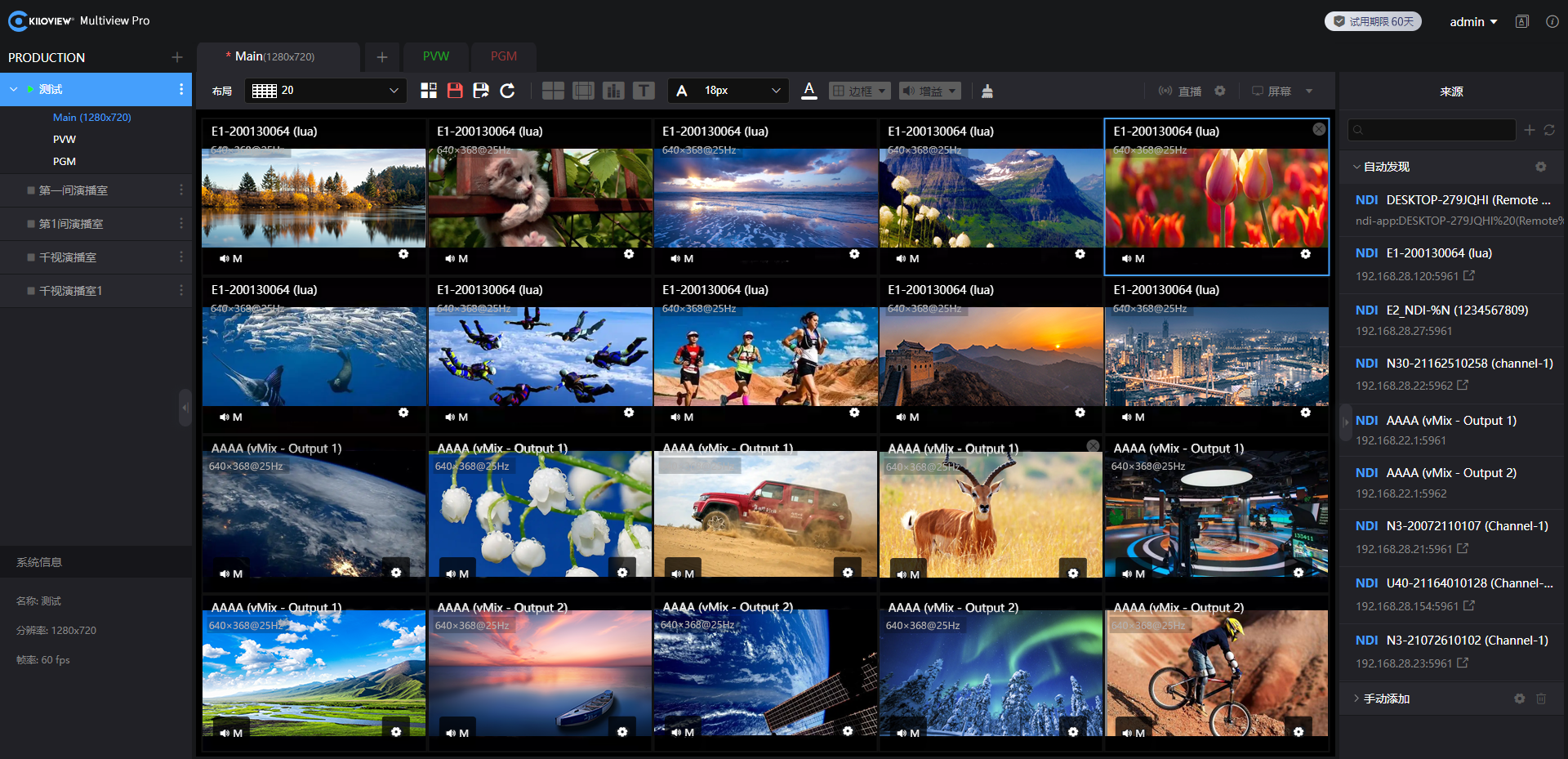Open options for 第1间演播室

pyautogui.click(x=181, y=224)
